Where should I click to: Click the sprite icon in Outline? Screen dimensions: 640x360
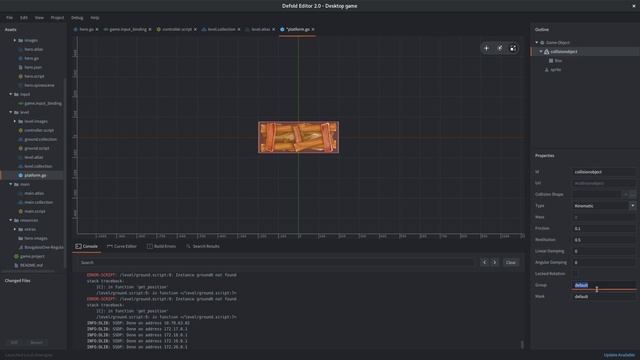(547, 70)
